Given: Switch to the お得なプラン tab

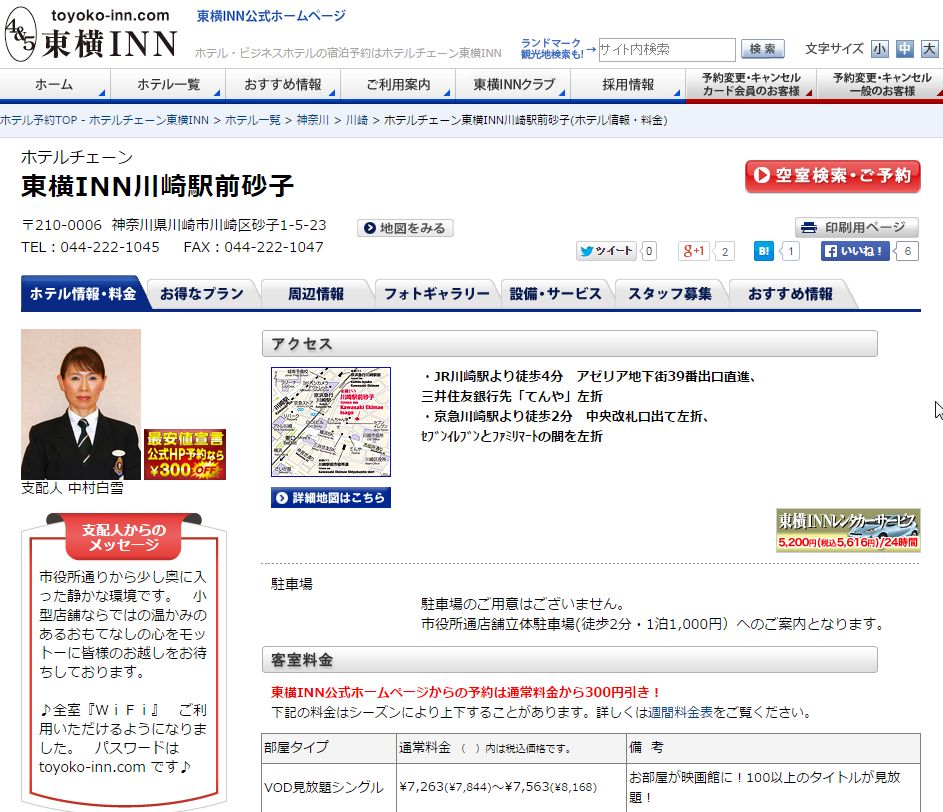Looking at the screenshot, I should coord(201,294).
